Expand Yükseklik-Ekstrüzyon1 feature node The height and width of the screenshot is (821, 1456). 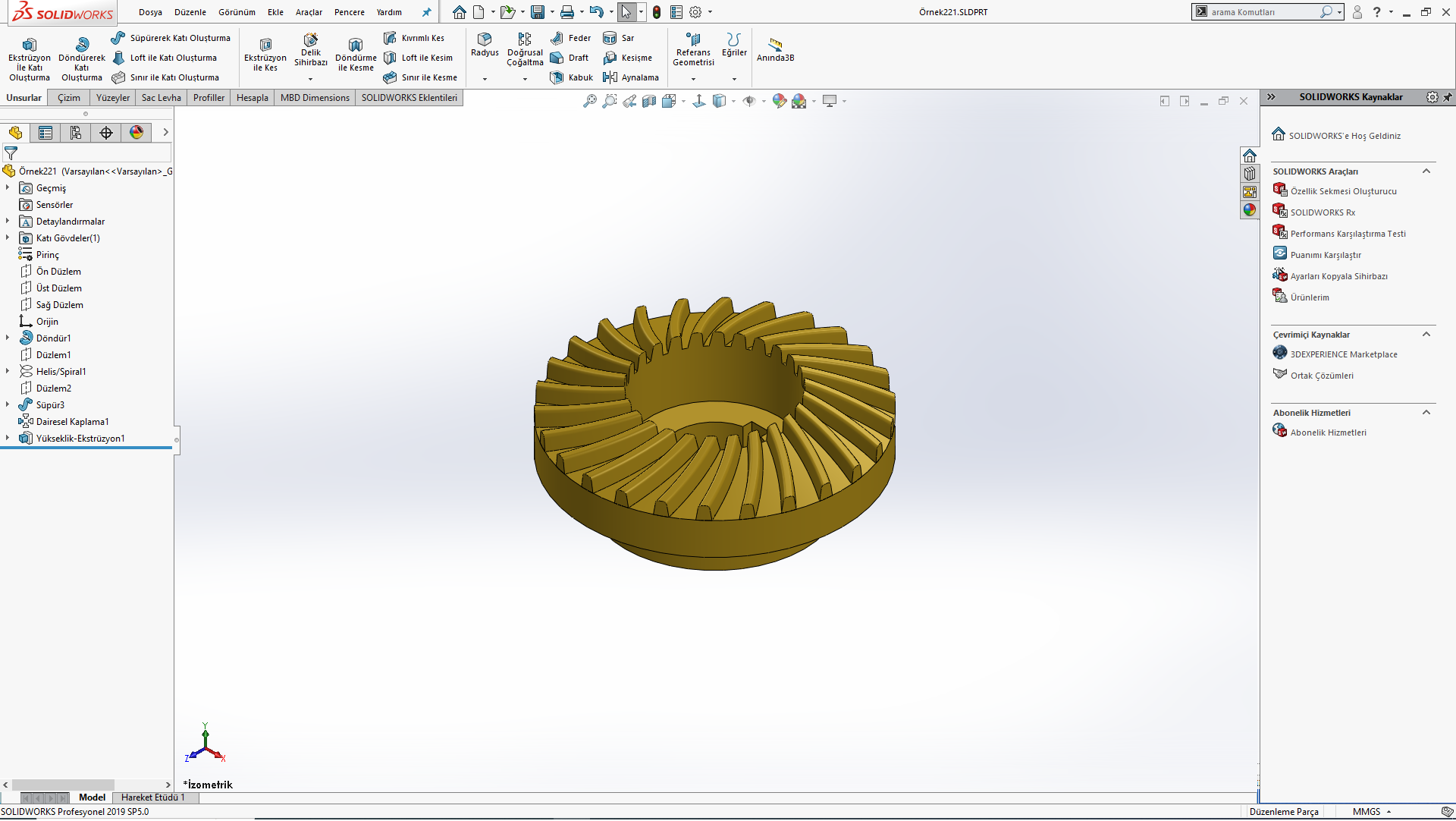click(x=8, y=438)
